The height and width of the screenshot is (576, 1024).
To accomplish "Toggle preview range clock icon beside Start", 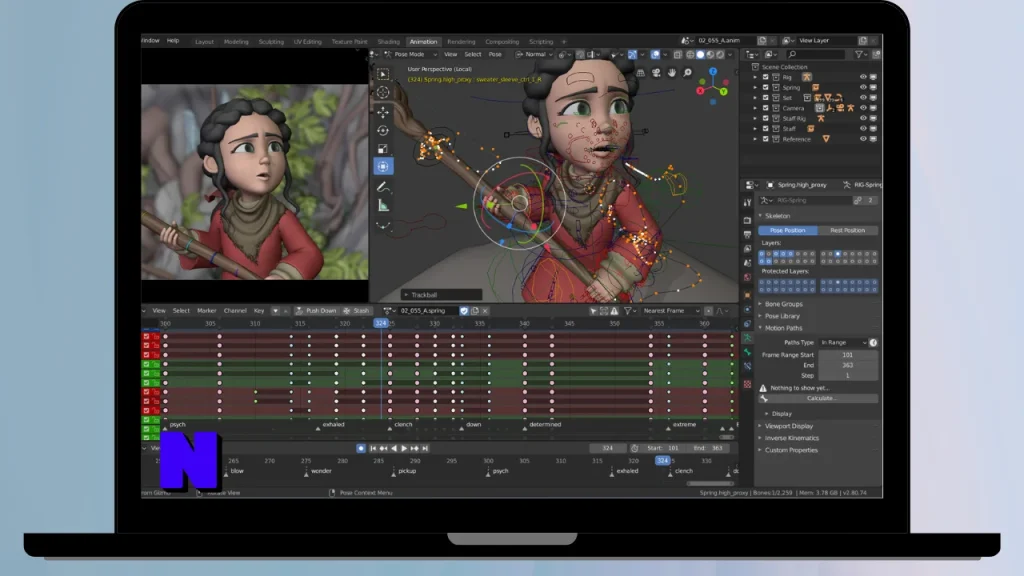I will coord(634,449).
